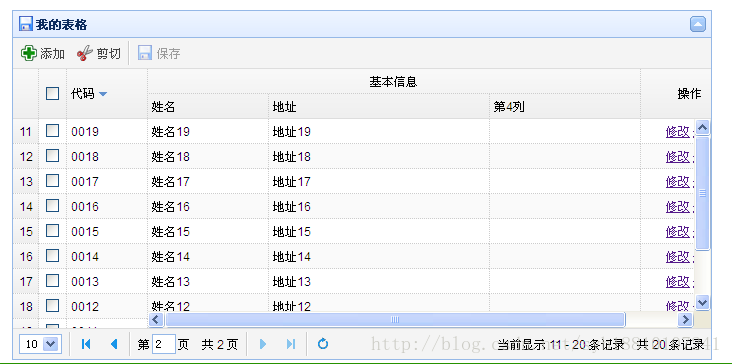
Task: Click 修改 link in row 0013
Action: 678,281
